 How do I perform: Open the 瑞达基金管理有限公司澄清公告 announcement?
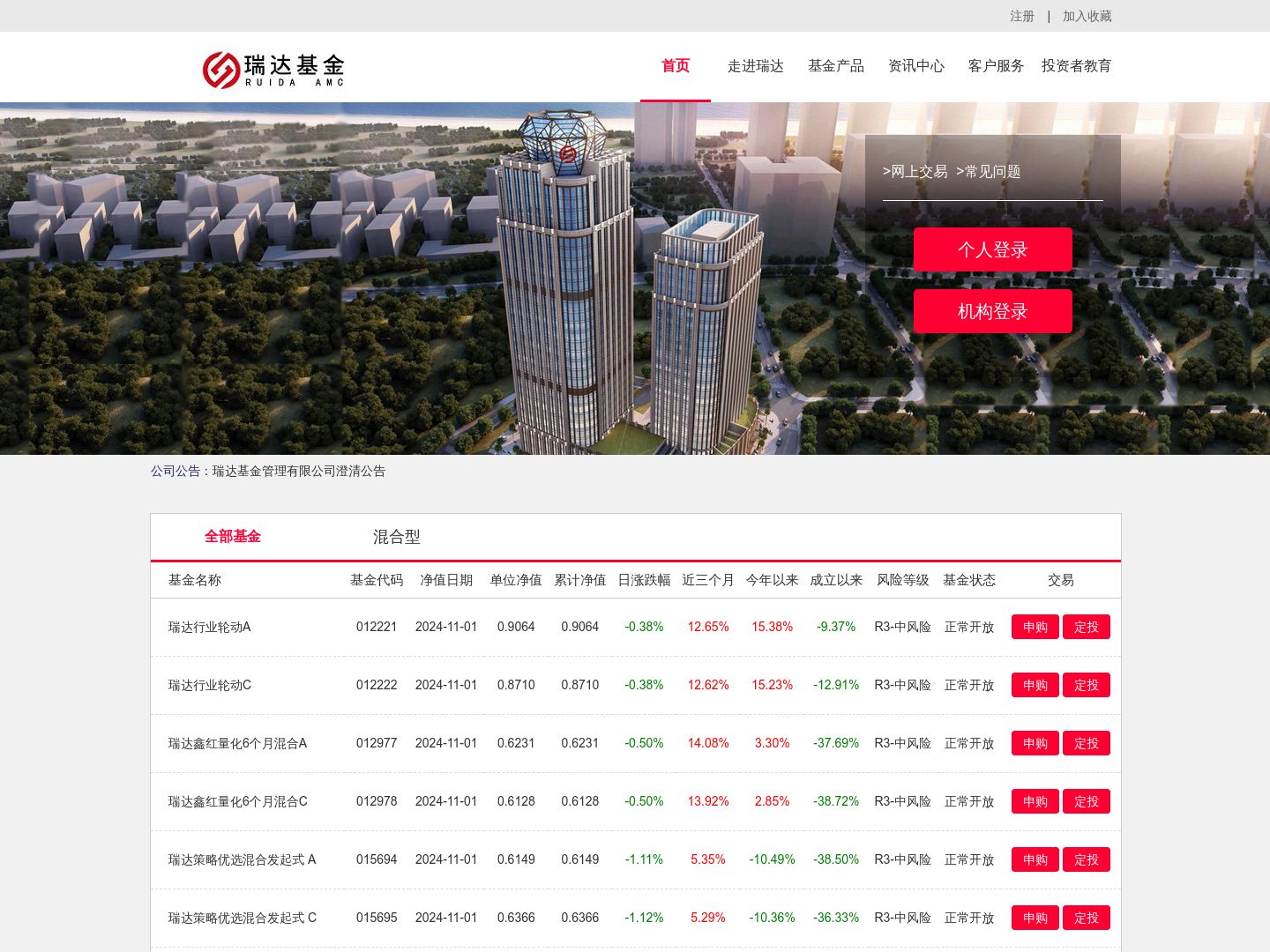(299, 471)
